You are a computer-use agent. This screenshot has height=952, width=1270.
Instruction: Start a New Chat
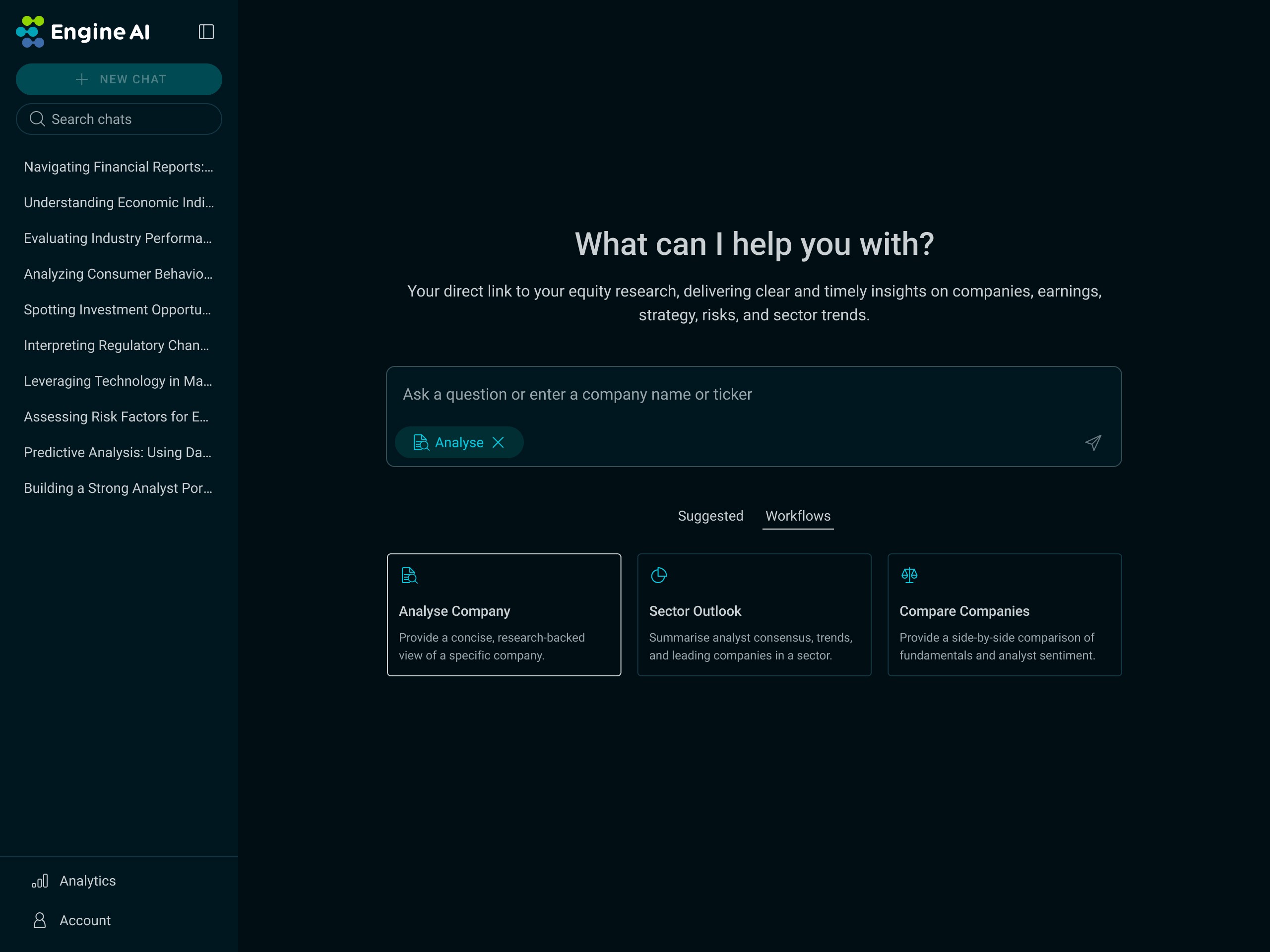point(119,79)
